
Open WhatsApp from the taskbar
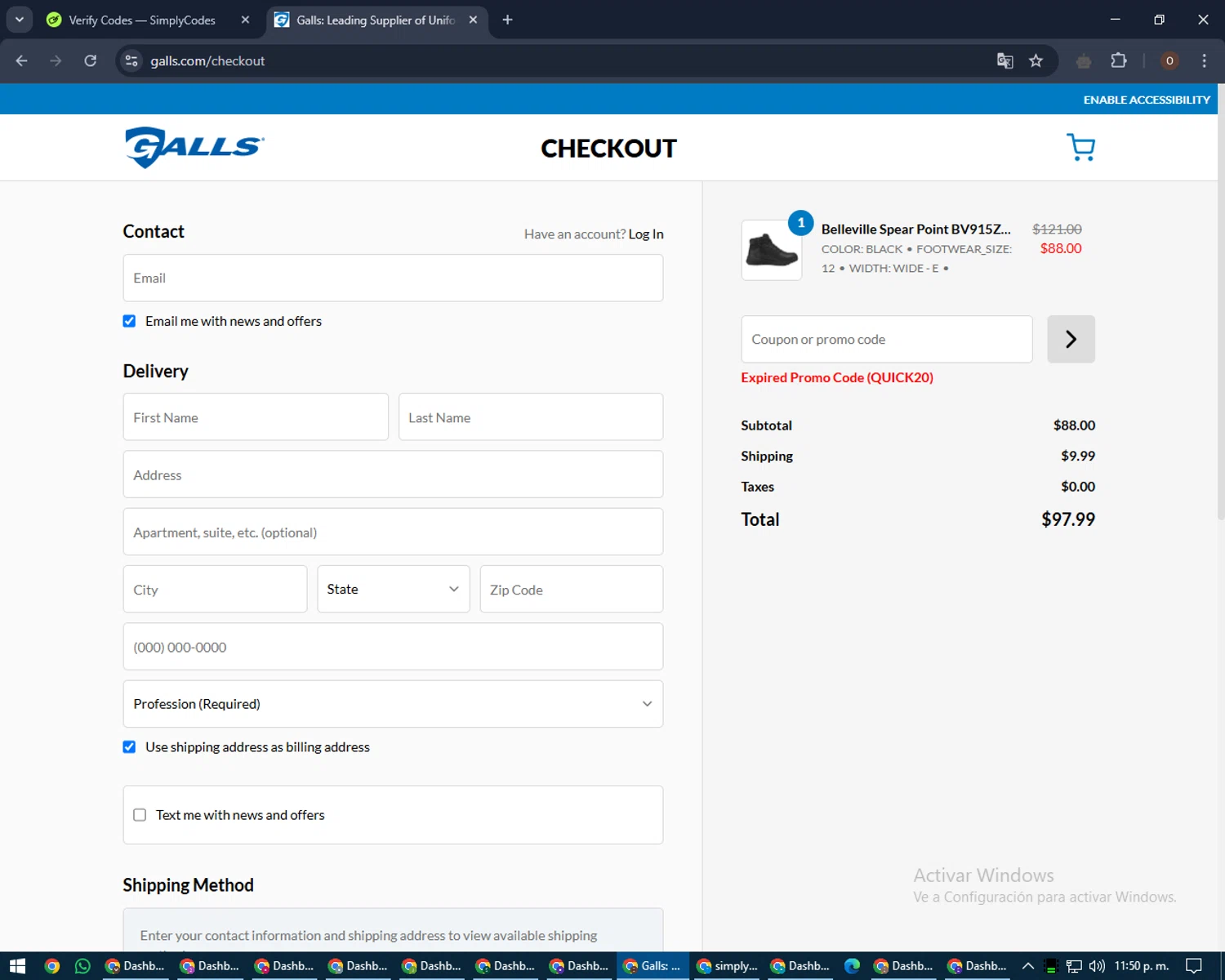point(82,966)
